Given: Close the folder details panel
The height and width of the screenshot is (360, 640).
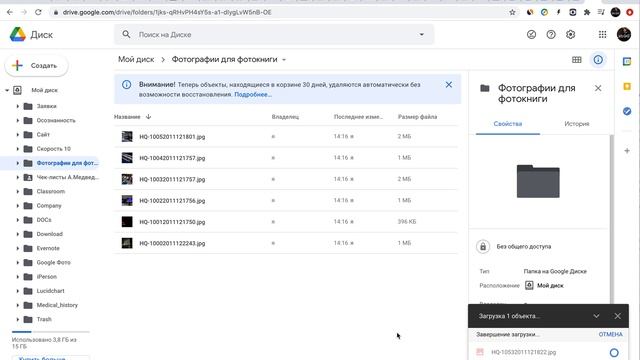Looking at the screenshot, I should pyautogui.click(x=598, y=88).
